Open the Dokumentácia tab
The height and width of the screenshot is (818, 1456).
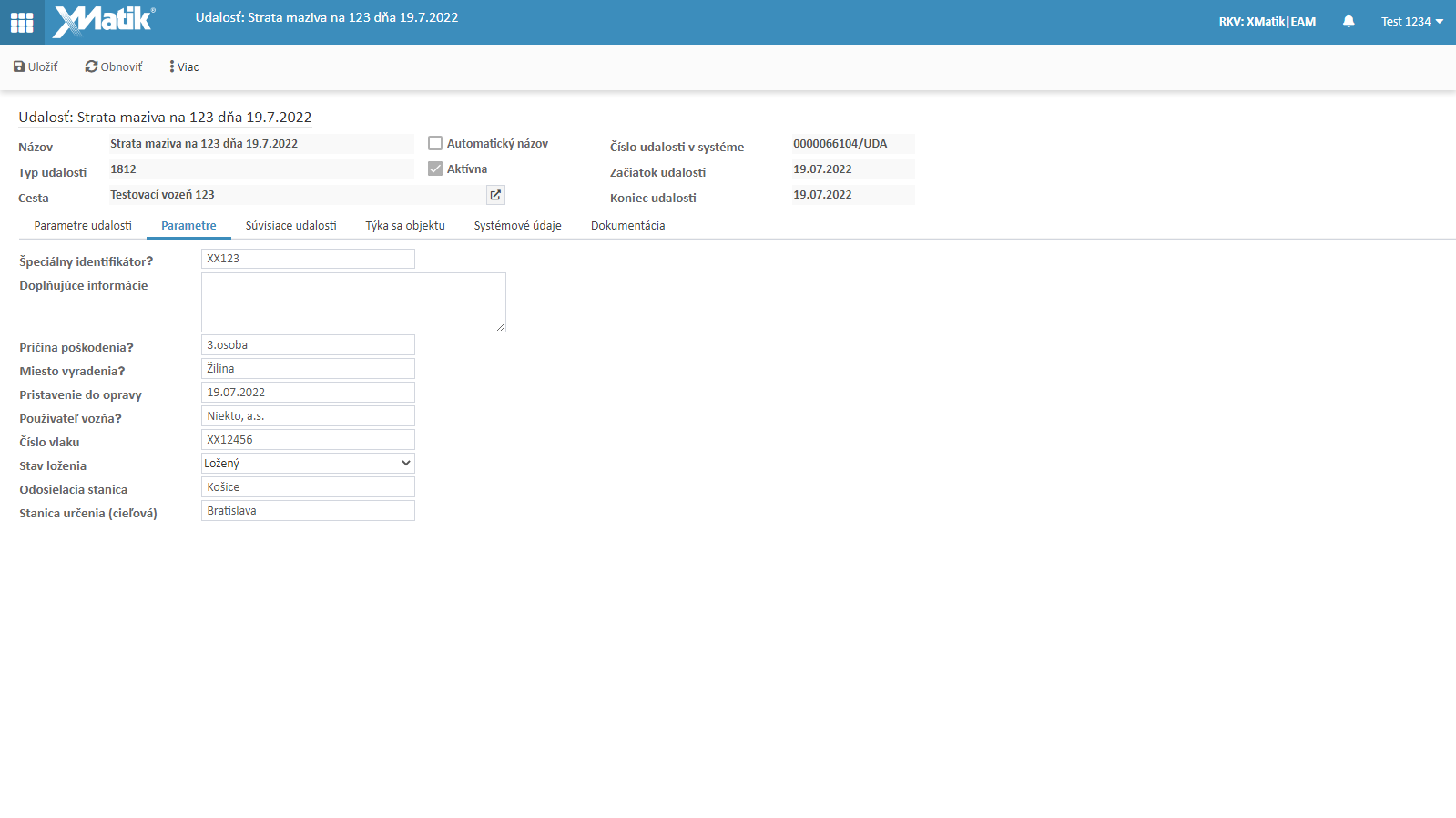627,226
